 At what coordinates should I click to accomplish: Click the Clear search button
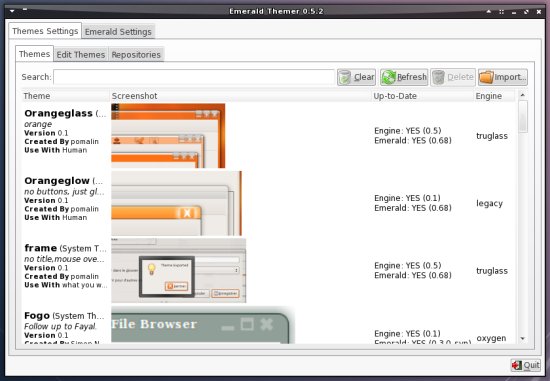(x=356, y=77)
